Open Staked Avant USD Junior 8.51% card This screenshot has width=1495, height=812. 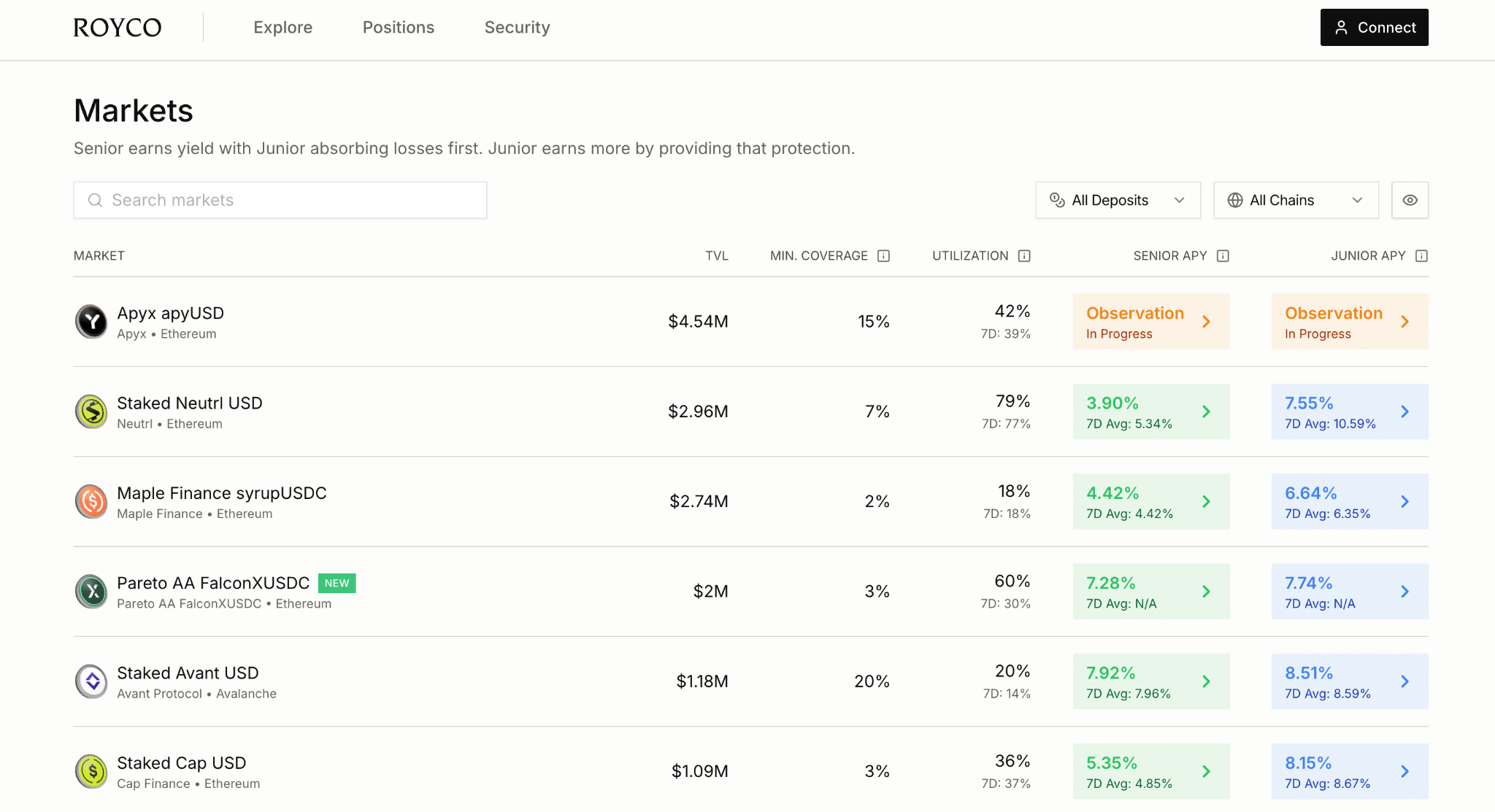[x=1350, y=681]
